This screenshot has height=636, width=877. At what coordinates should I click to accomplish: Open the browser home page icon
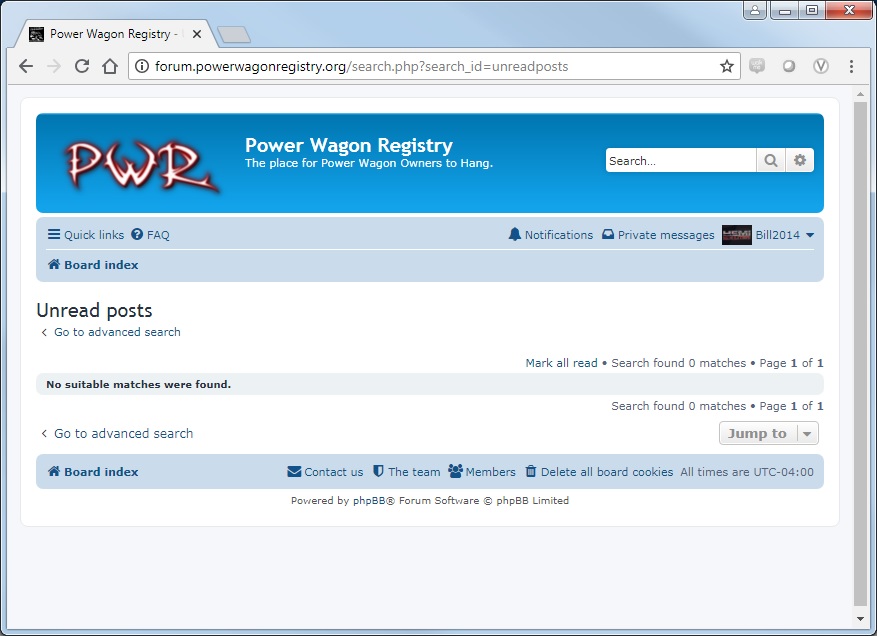click(110, 66)
